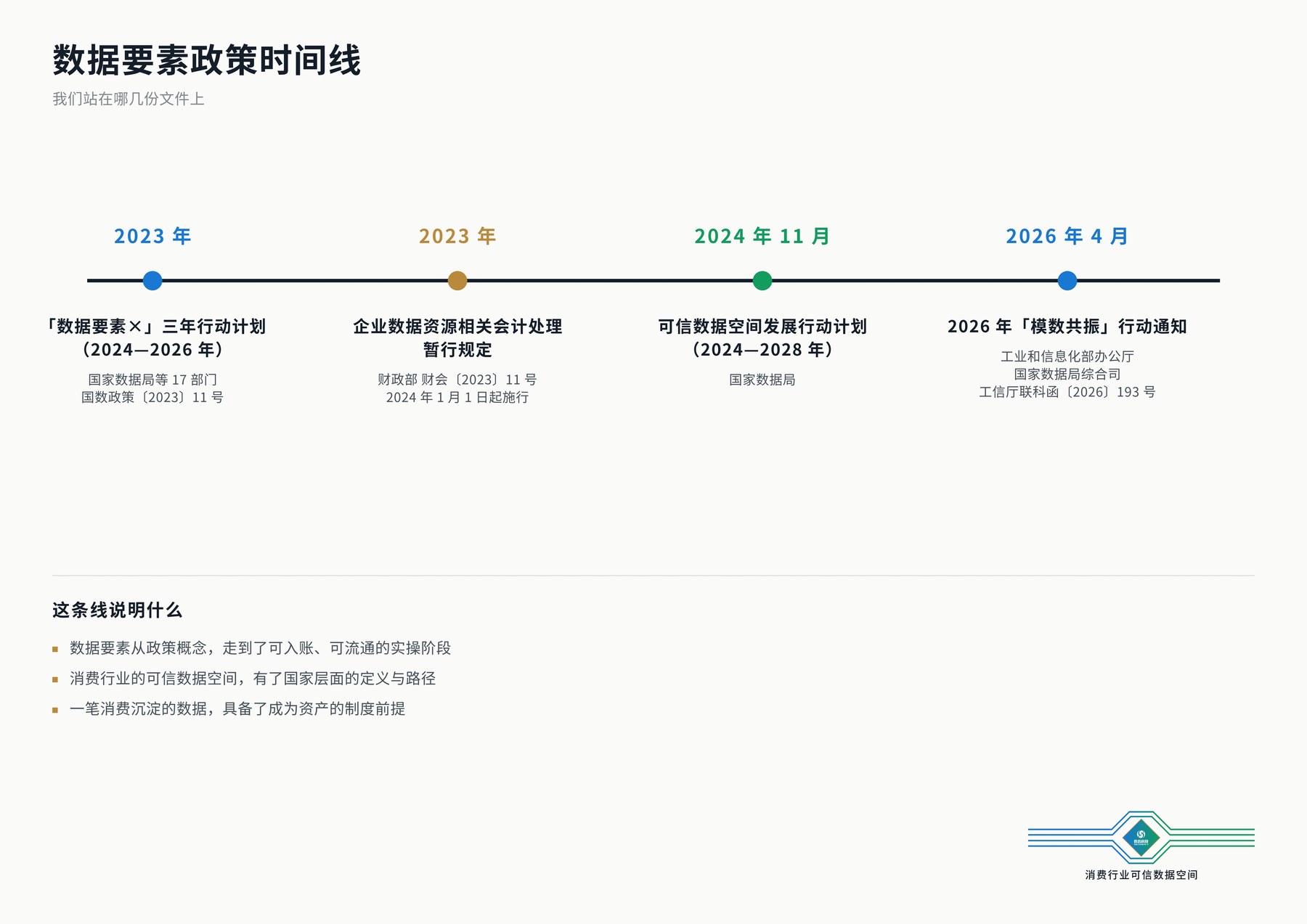Screen dimensions: 1307x924
Task: Click the diamond logo above 消费行业可信数据空间
Action: 1141,838
